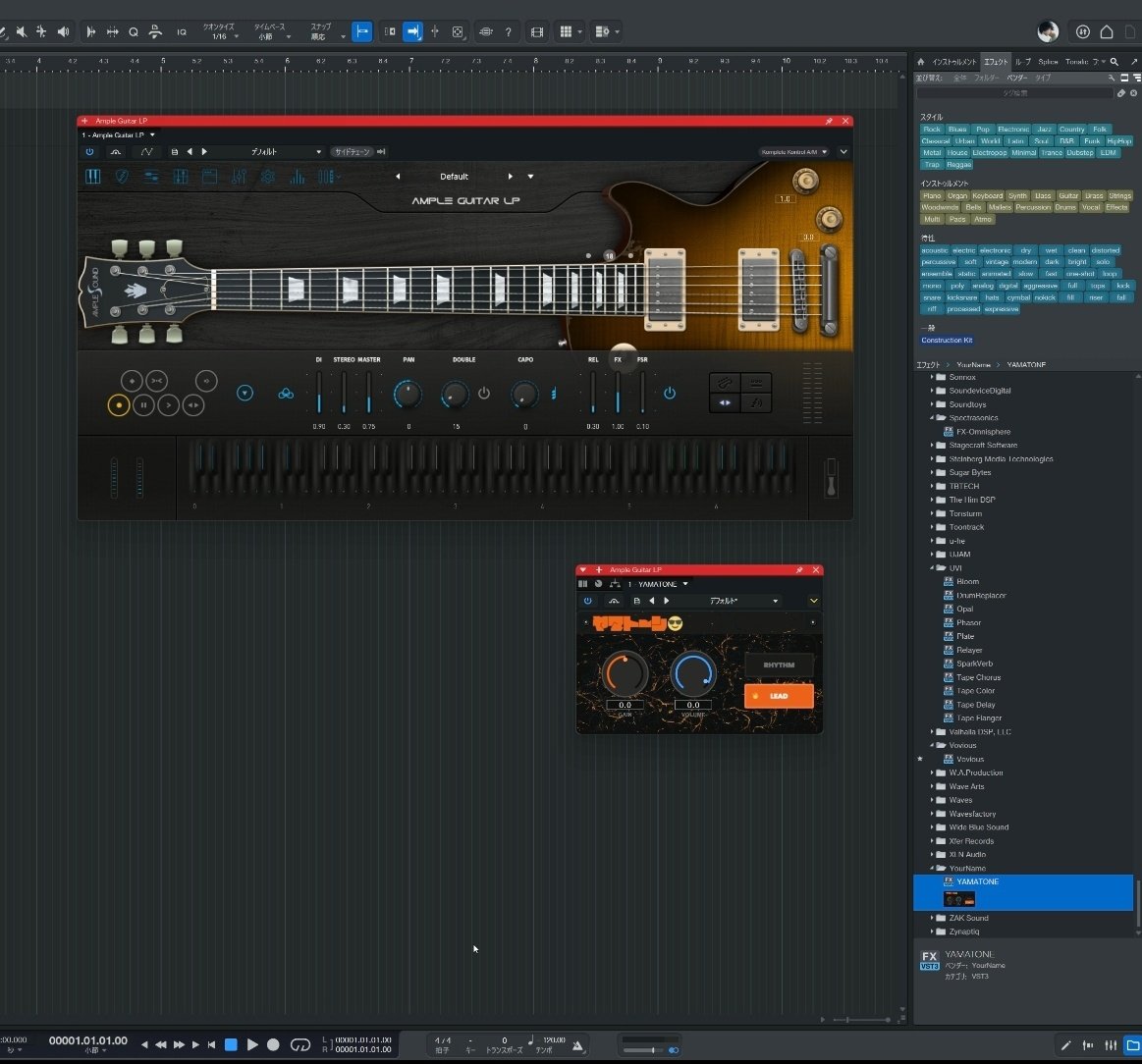Open the edit pencil icon at bottom right
This screenshot has width=1142, height=1064.
[1065, 1045]
